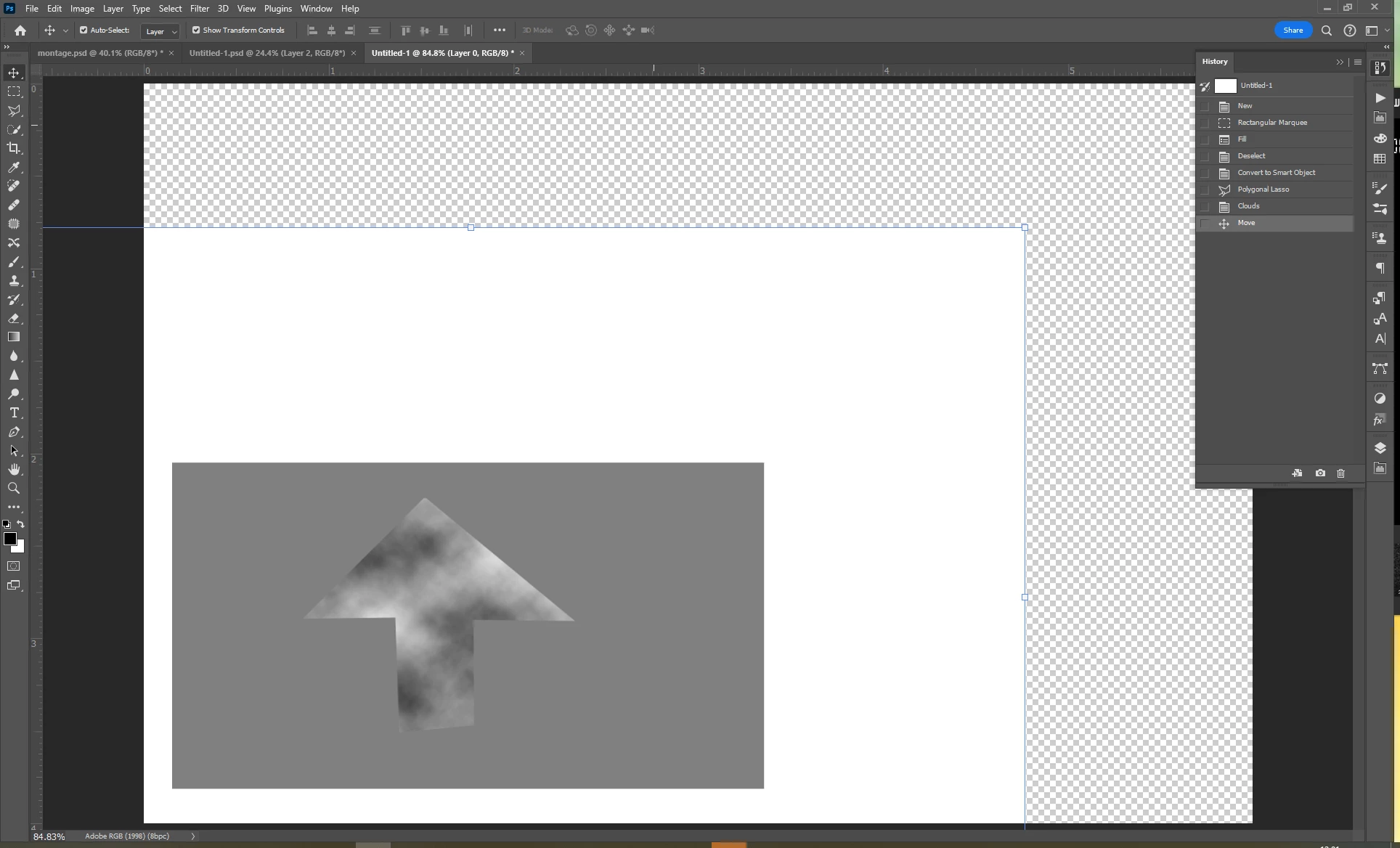The image size is (1400, 848).
Task: Select the Rectangular Marquee tool
Action: (14, 91)
